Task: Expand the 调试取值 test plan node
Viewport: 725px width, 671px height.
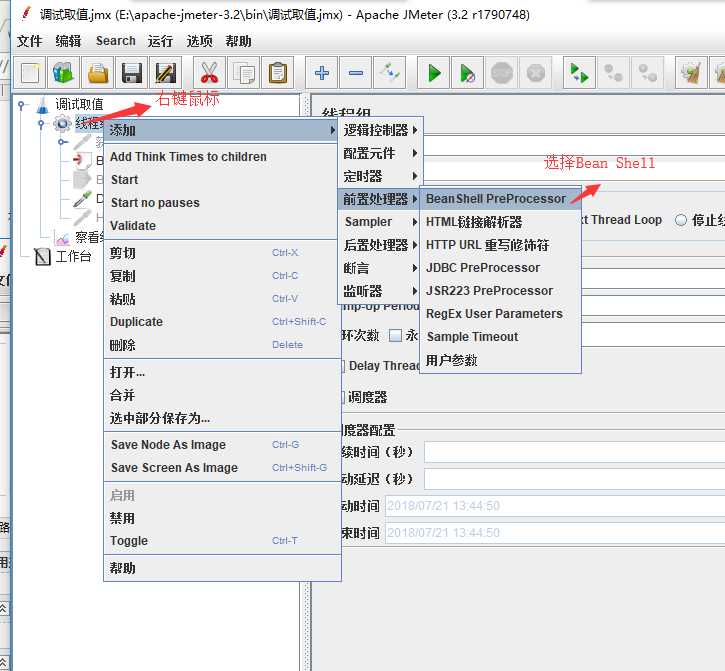Action: pyautogui.click(x=21, y=105)
